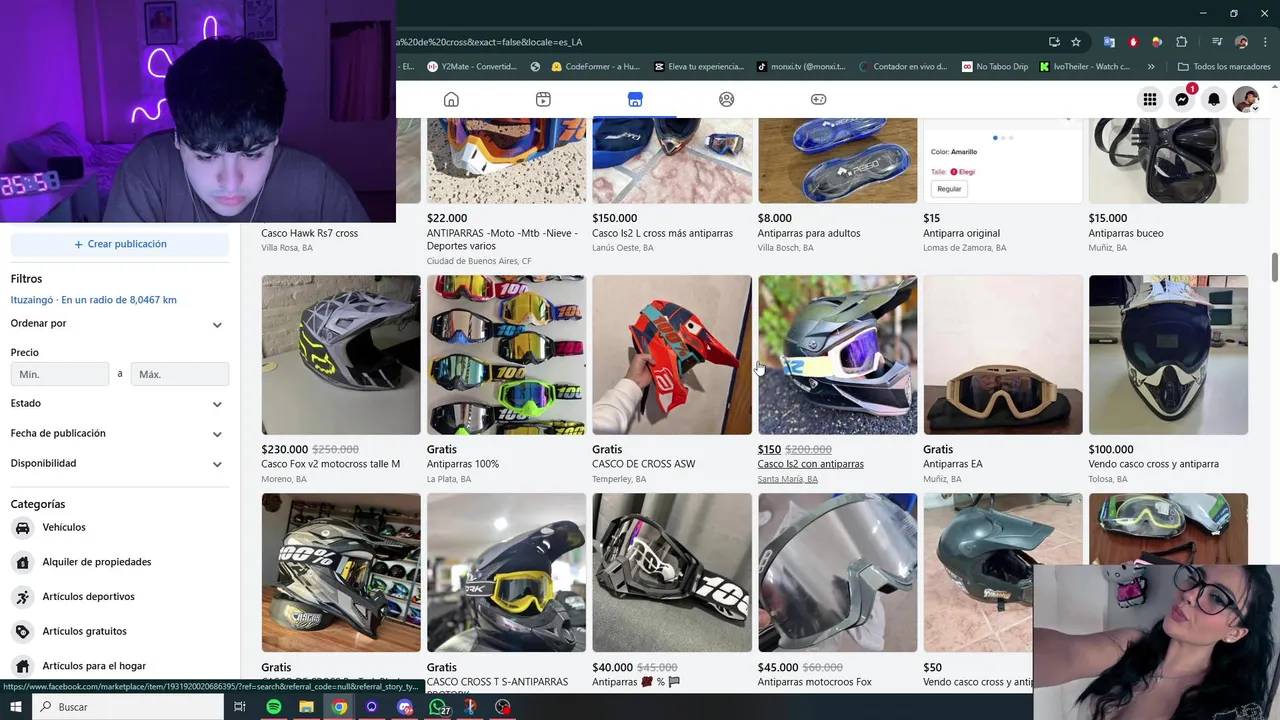Expand the Fecha de publicación filter
This screenshot has height=720, width=1280.
click(x=120, y=434)
